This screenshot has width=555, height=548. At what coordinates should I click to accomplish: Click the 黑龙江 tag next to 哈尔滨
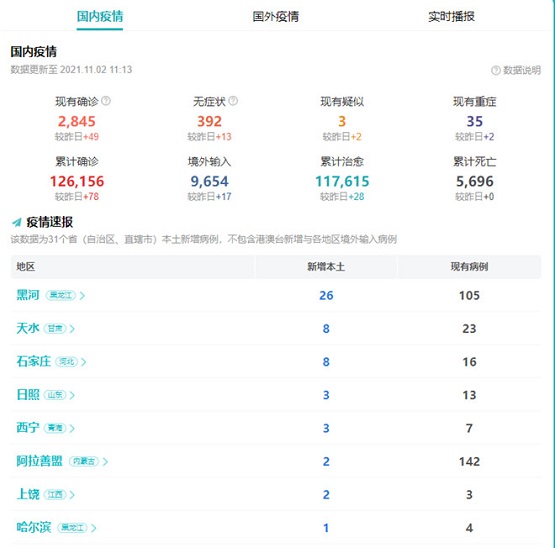[x=72, y=528]
